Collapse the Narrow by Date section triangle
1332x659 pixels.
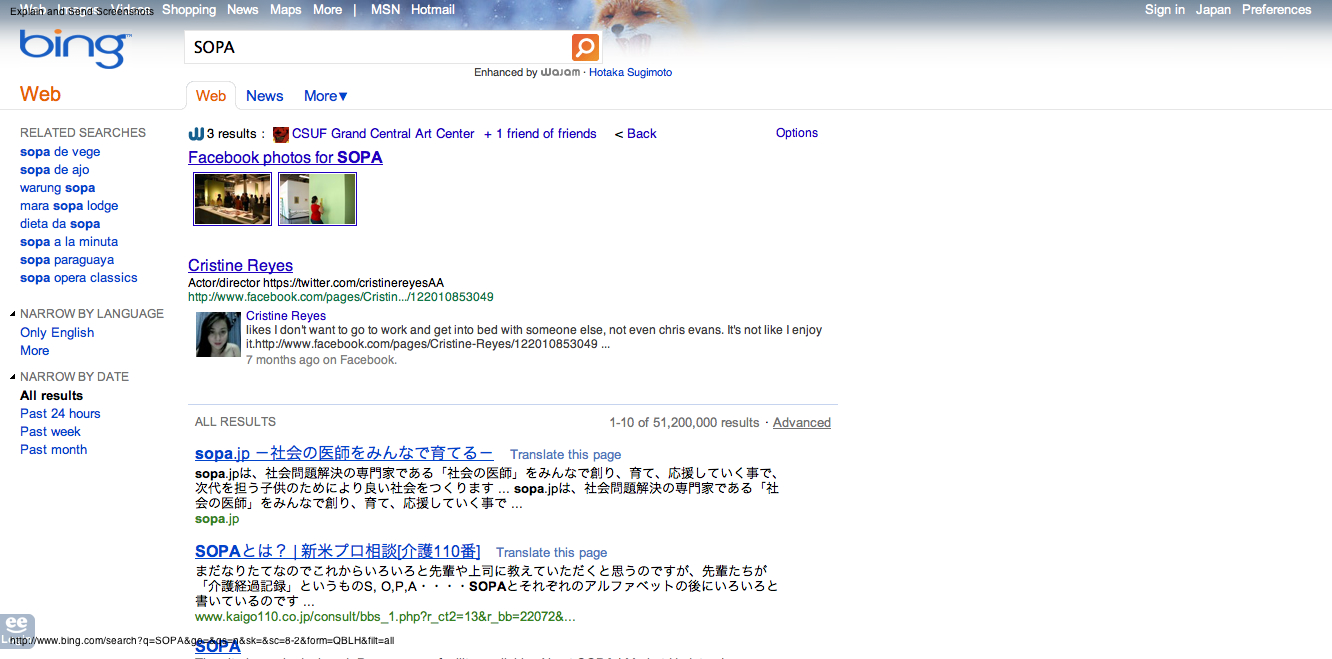(12, 377)
